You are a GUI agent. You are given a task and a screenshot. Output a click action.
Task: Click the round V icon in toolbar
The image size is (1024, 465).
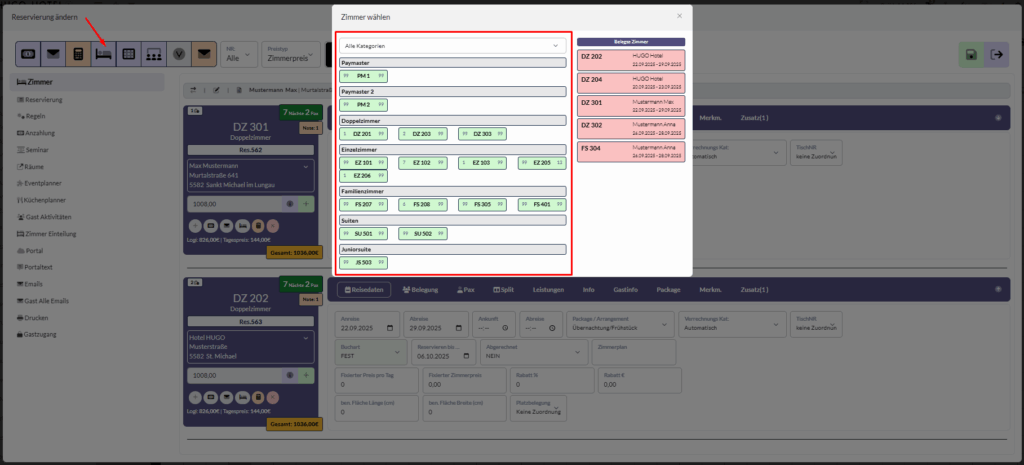pos(178,54)
